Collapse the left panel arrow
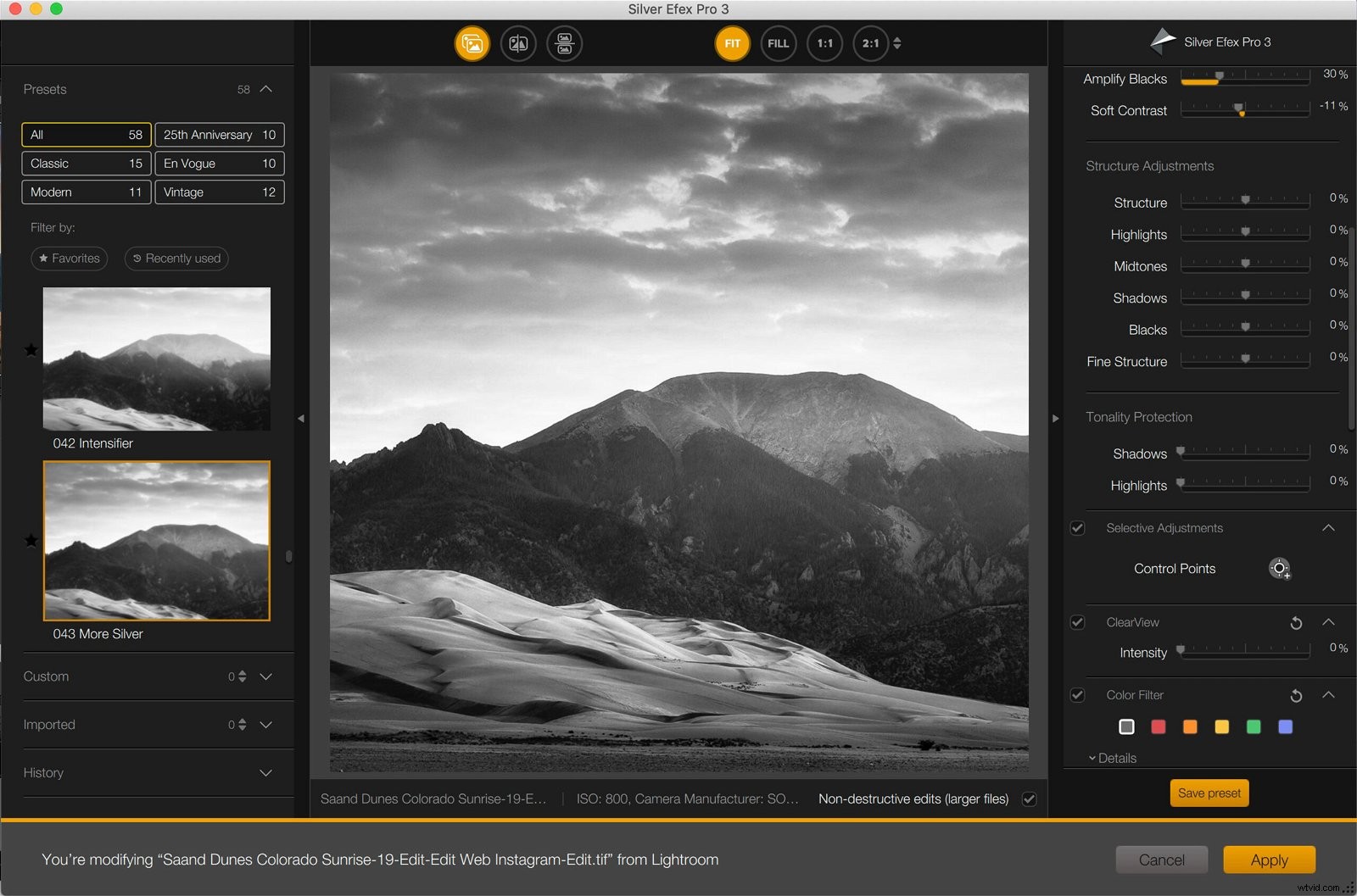 click(x=301, y=419)
